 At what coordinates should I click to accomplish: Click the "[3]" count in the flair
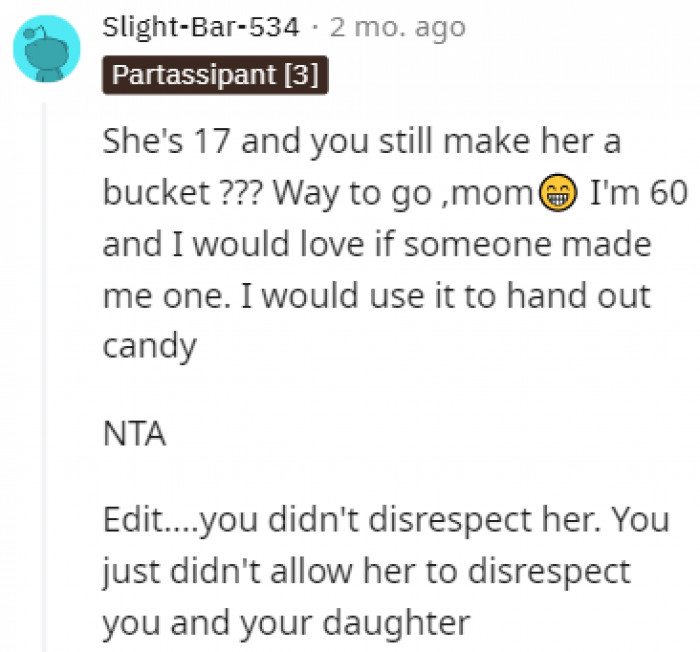click(x=302, y=75)
